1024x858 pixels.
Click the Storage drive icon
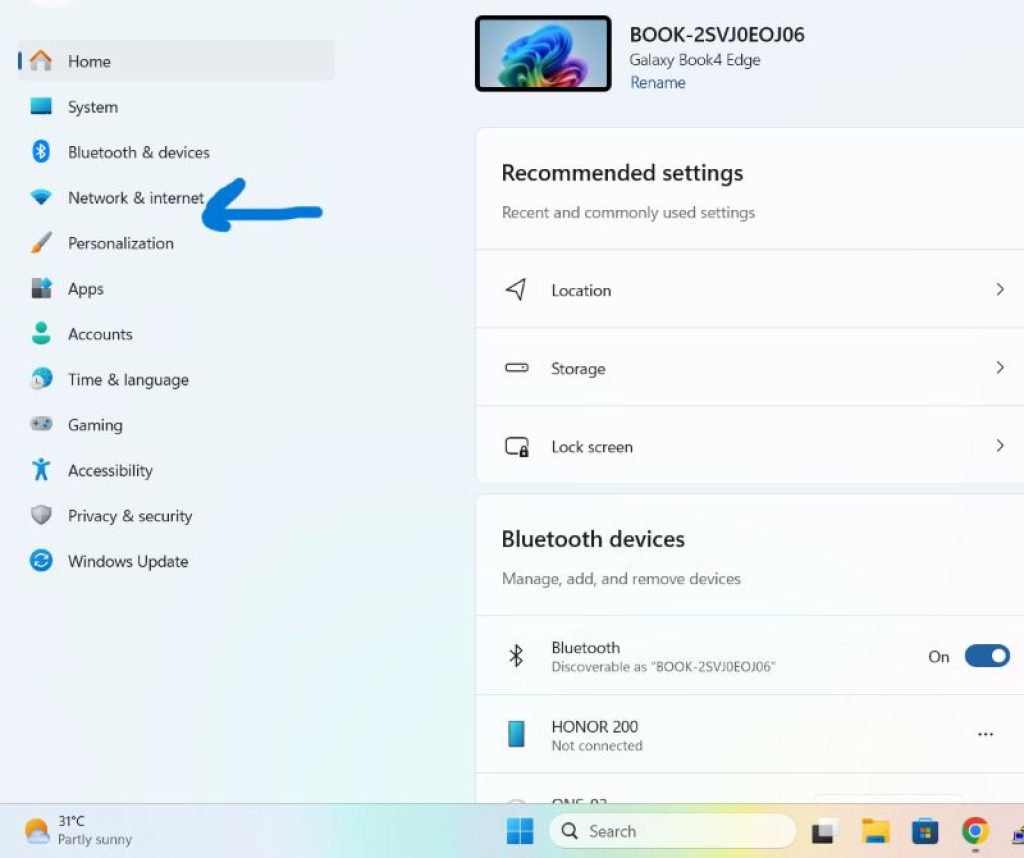tap(516, 368)
